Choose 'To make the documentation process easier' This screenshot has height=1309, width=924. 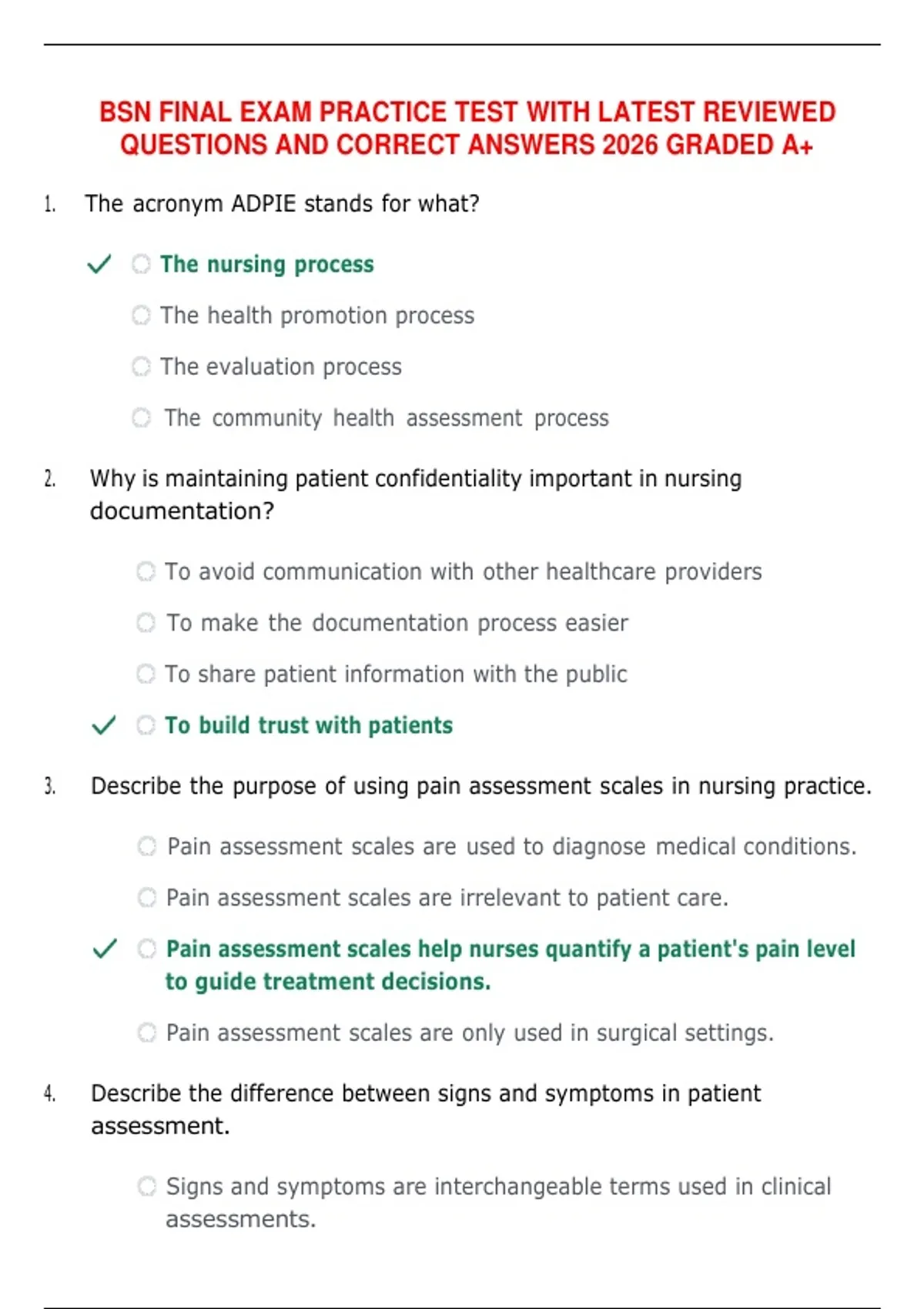[x=146, y=622]
